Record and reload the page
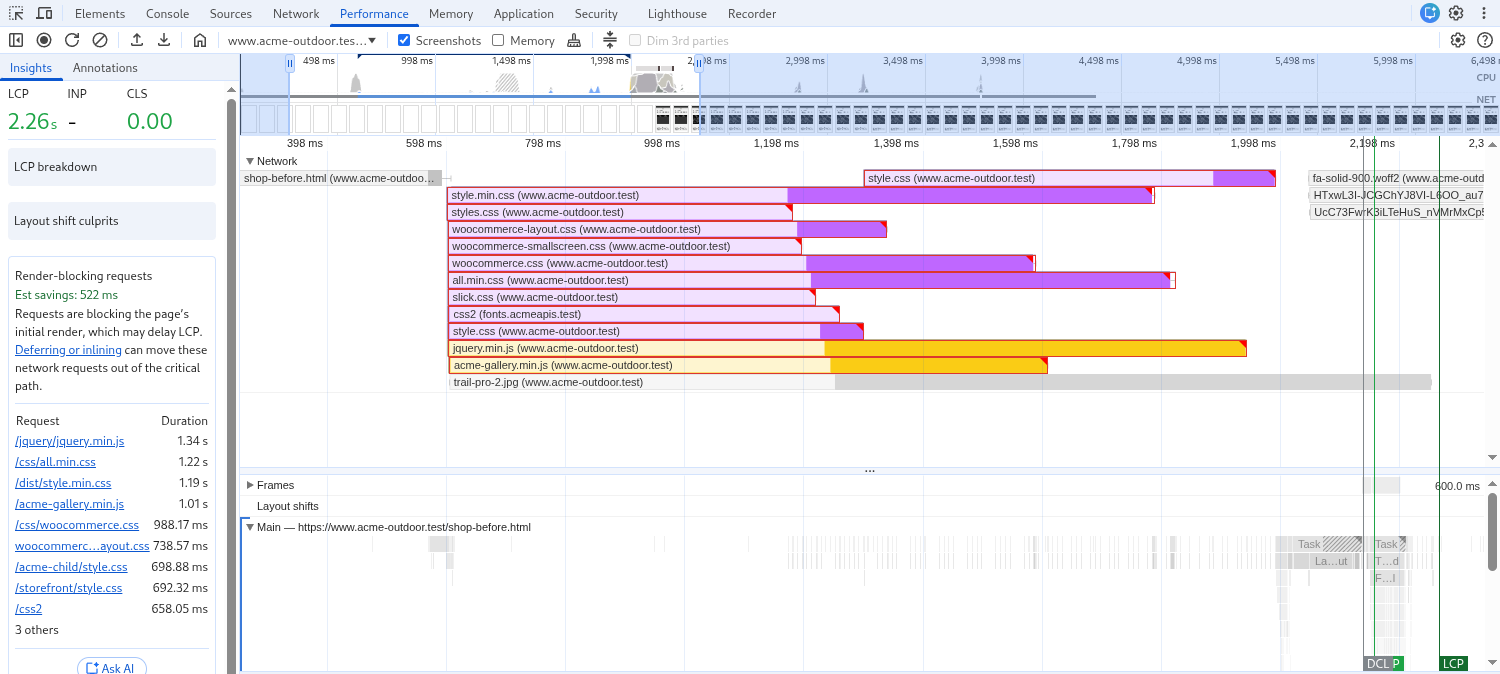Viewport: 1500px width, 674px height. point(72,40)
